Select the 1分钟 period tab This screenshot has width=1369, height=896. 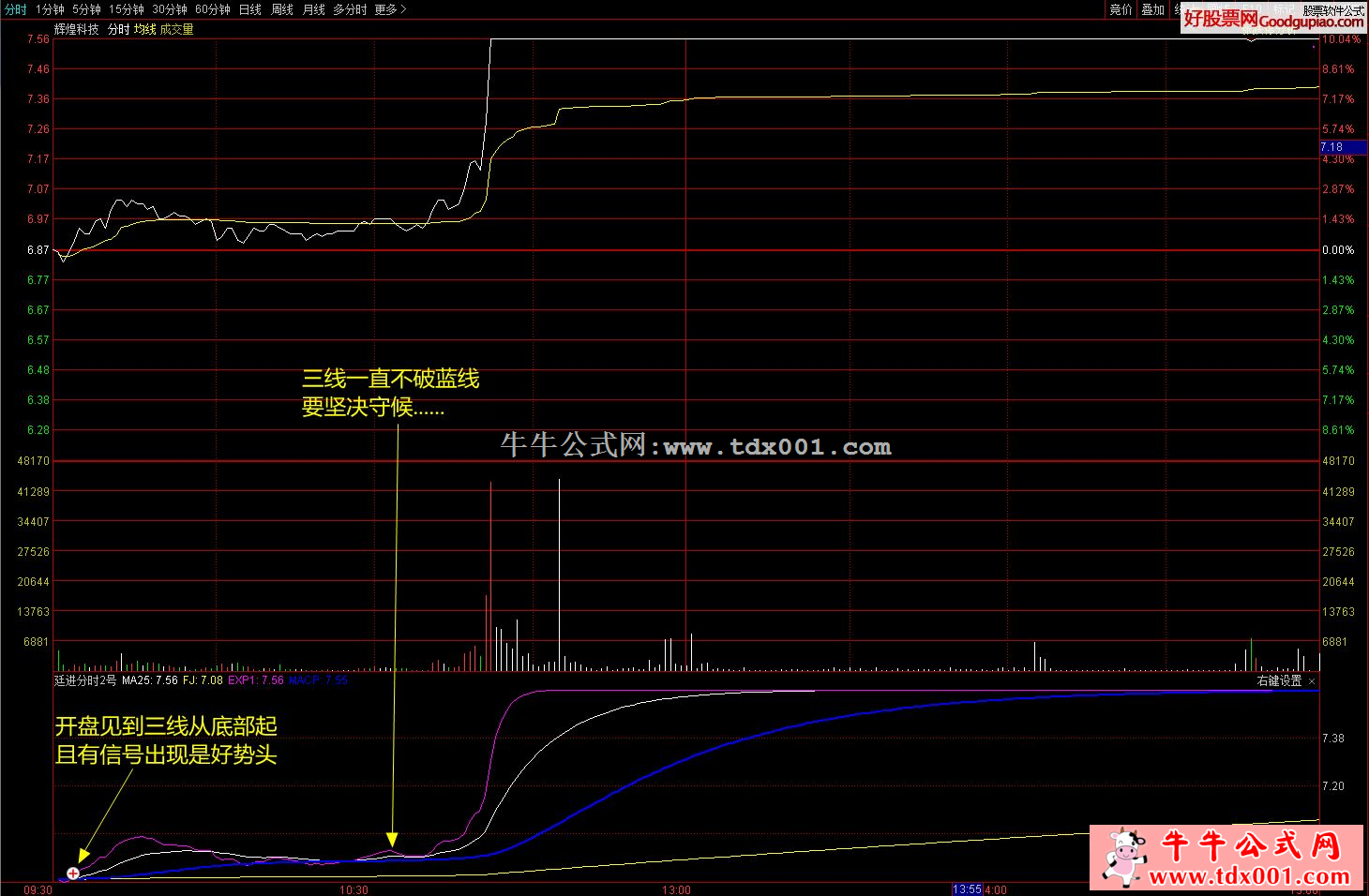[50, 9]
